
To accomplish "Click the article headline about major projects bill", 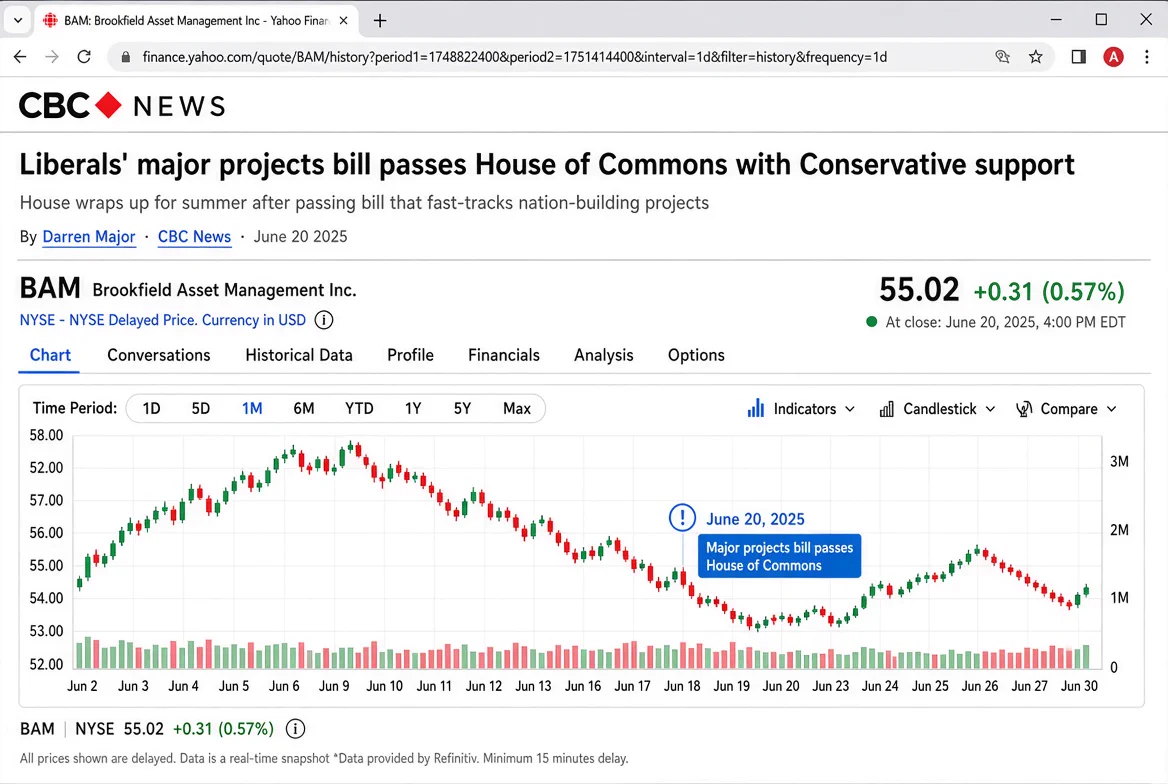I will 547,165.
